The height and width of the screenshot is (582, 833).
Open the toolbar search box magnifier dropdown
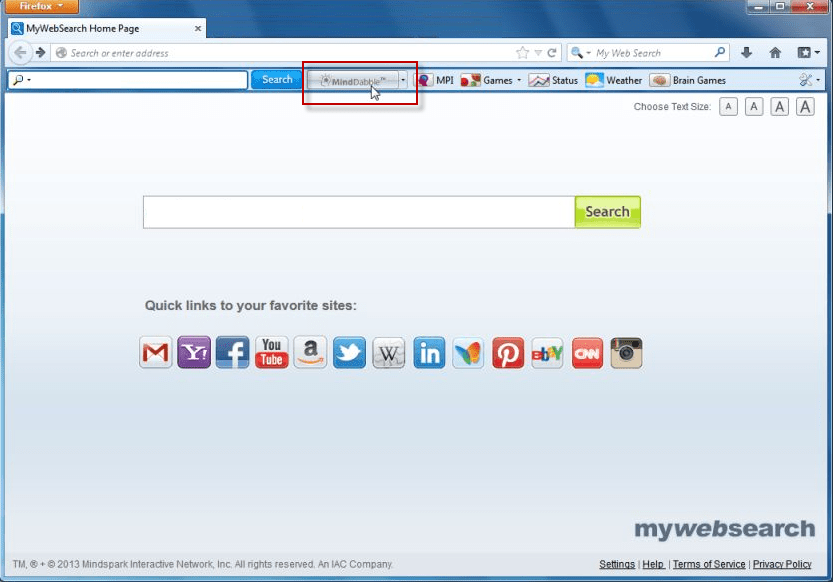pos(21,80)
